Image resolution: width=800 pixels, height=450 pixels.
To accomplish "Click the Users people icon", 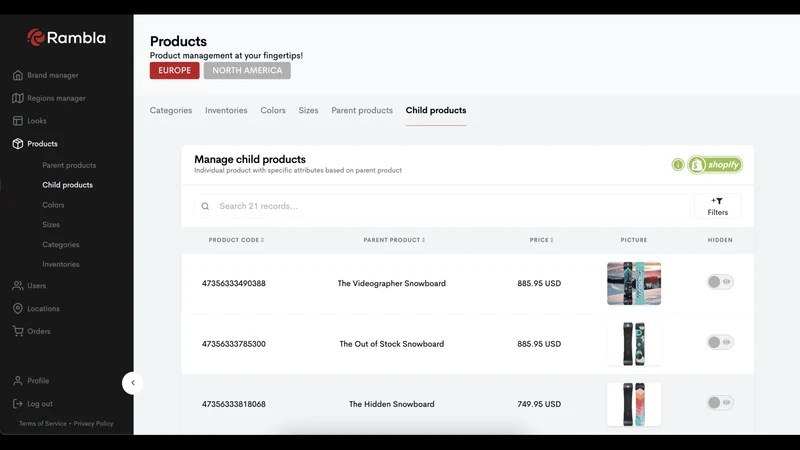I will [x=18, y=286].
